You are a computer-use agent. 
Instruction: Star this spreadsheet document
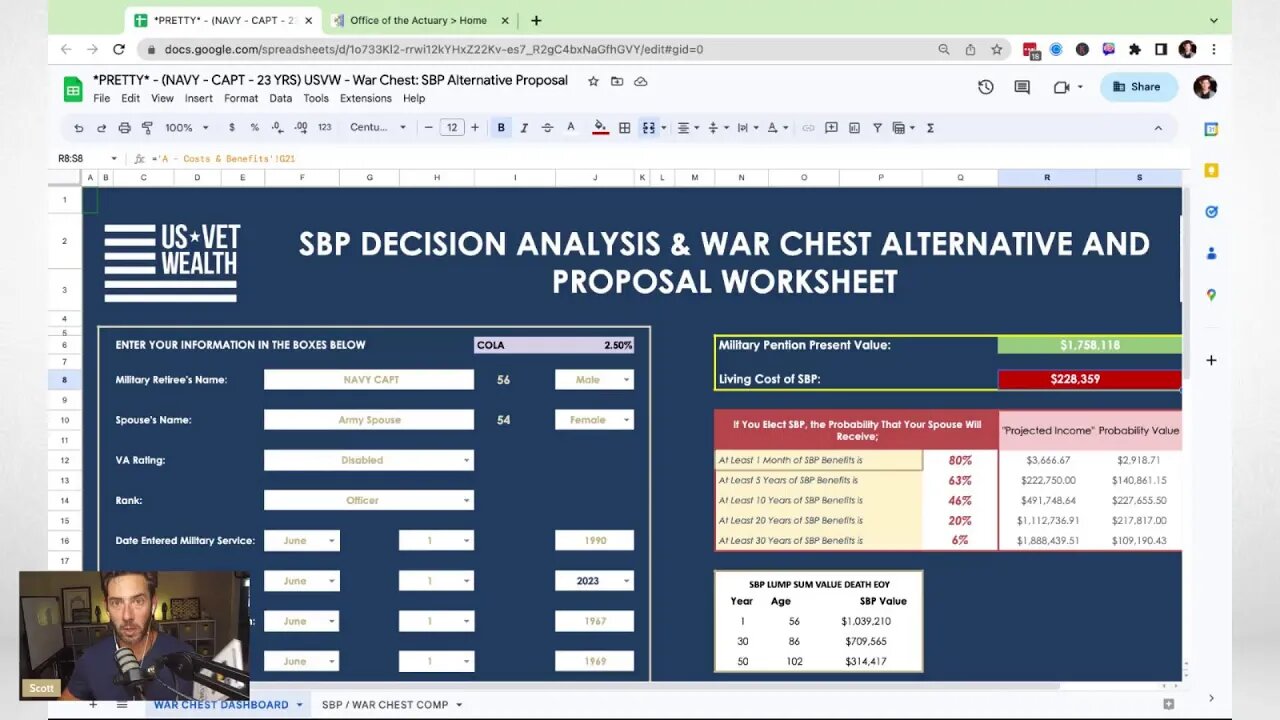[x=594, y=81]
